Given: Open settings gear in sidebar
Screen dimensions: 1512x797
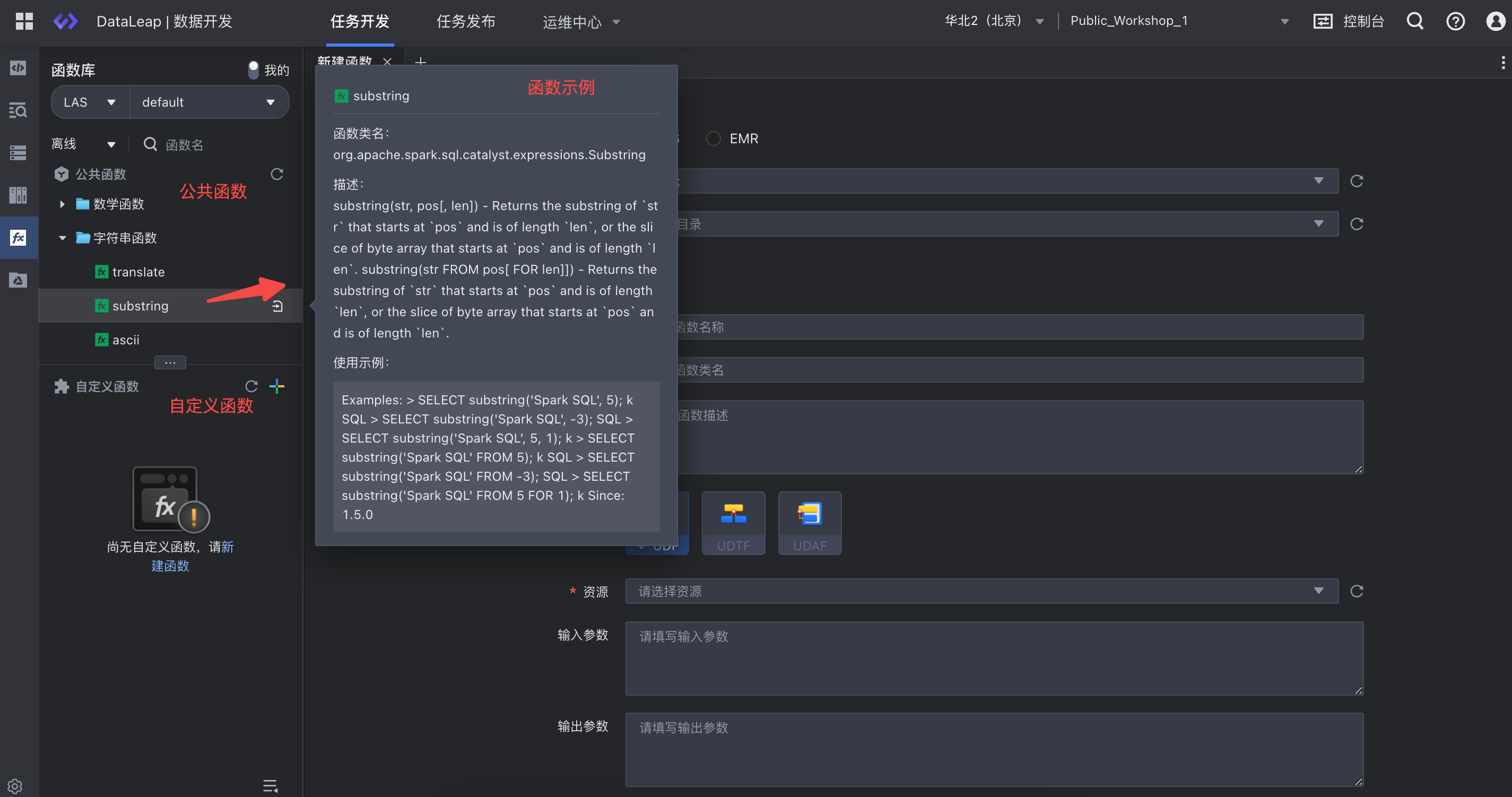Looking at the screenshot, I should pos(15,785).
